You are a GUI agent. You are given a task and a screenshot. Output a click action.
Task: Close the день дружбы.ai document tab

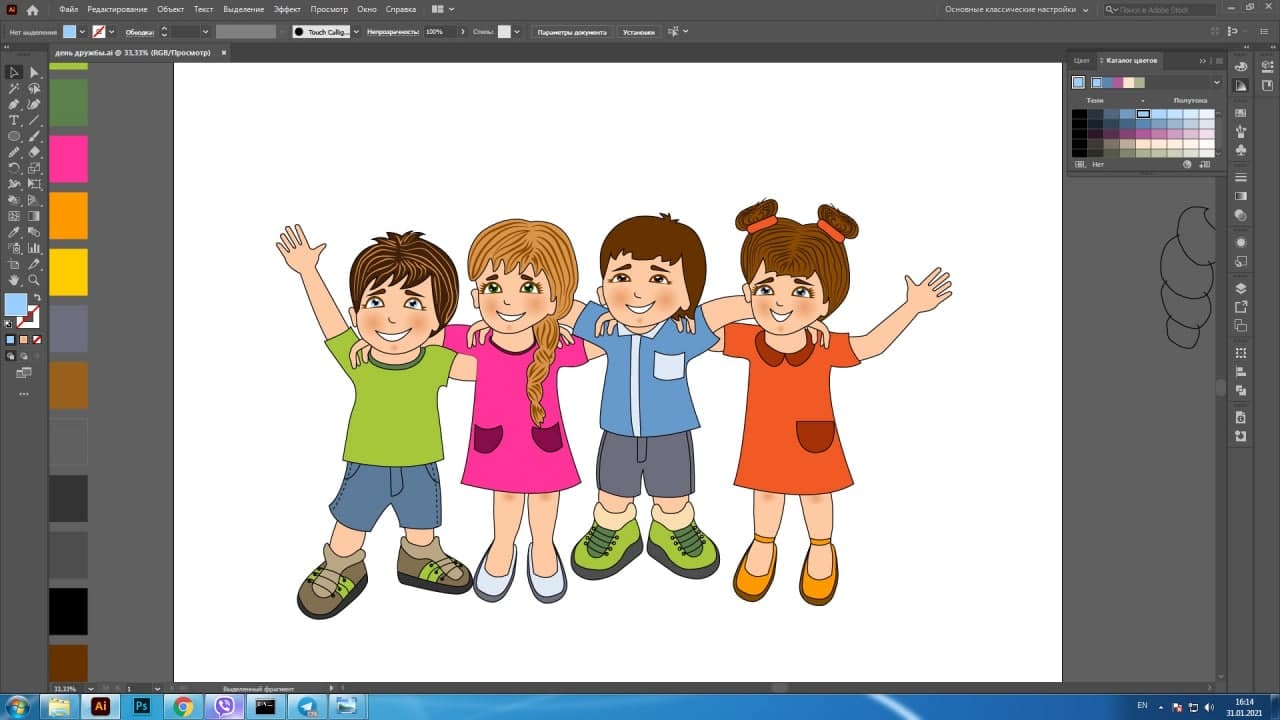[224, 52]
